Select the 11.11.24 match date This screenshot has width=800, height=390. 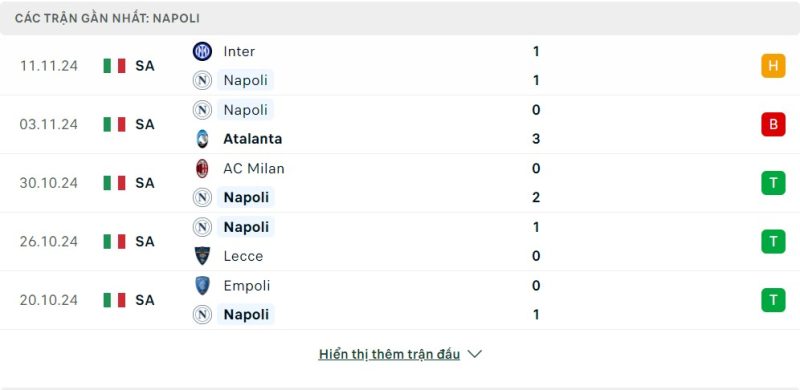(x=48, y=66)
